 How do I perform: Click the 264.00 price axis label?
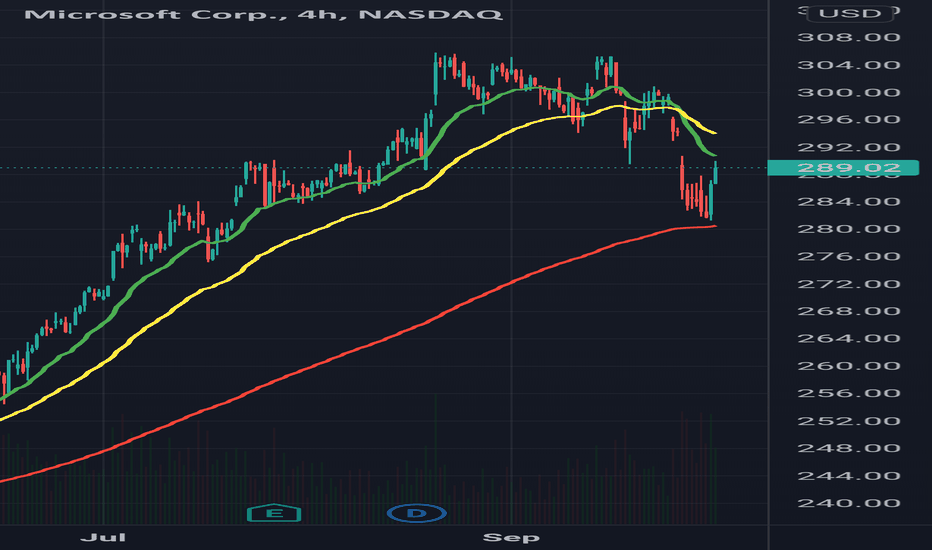(849, 338)
